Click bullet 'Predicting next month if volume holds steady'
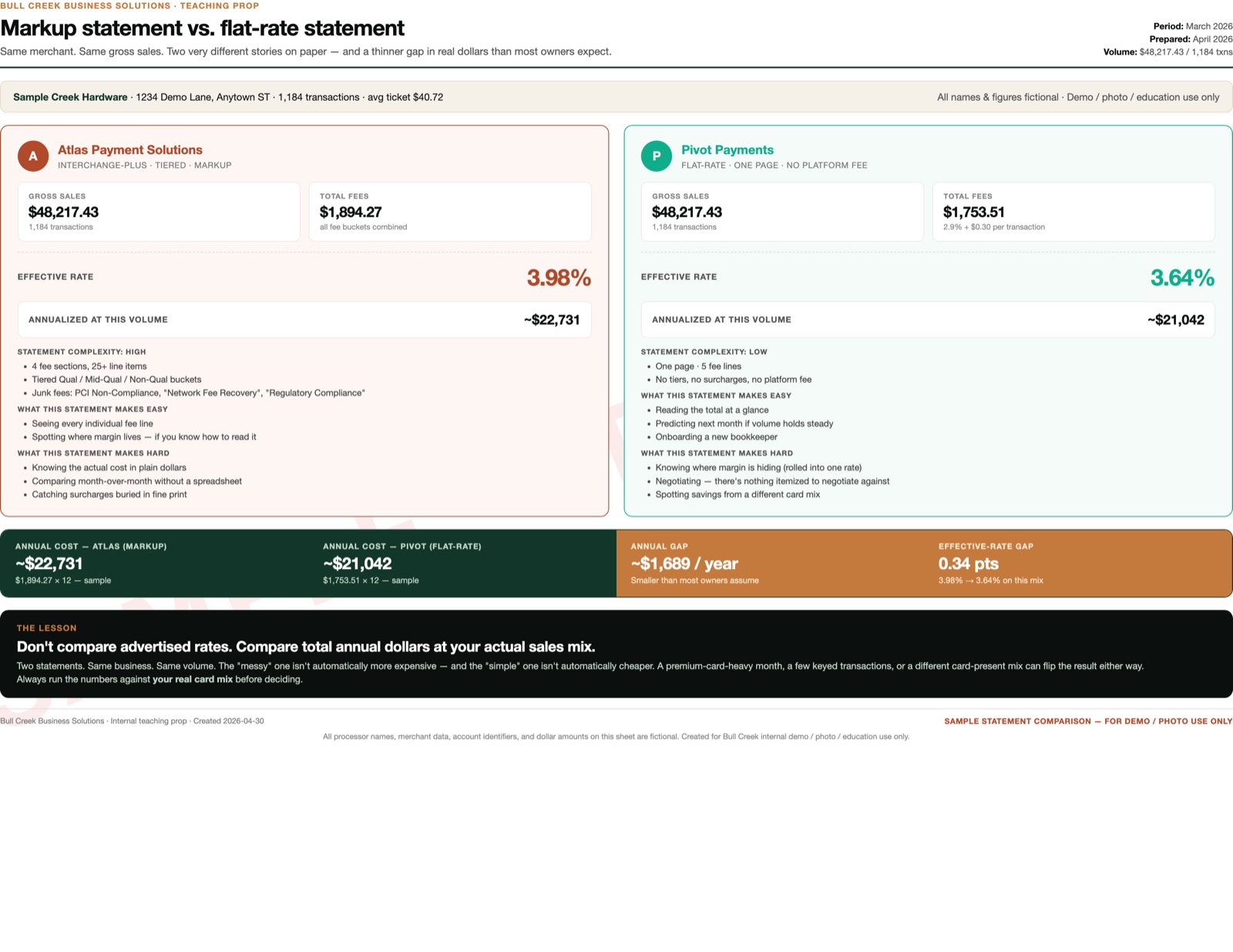This screenshot has height=952, width=1233. pos(744,424)
